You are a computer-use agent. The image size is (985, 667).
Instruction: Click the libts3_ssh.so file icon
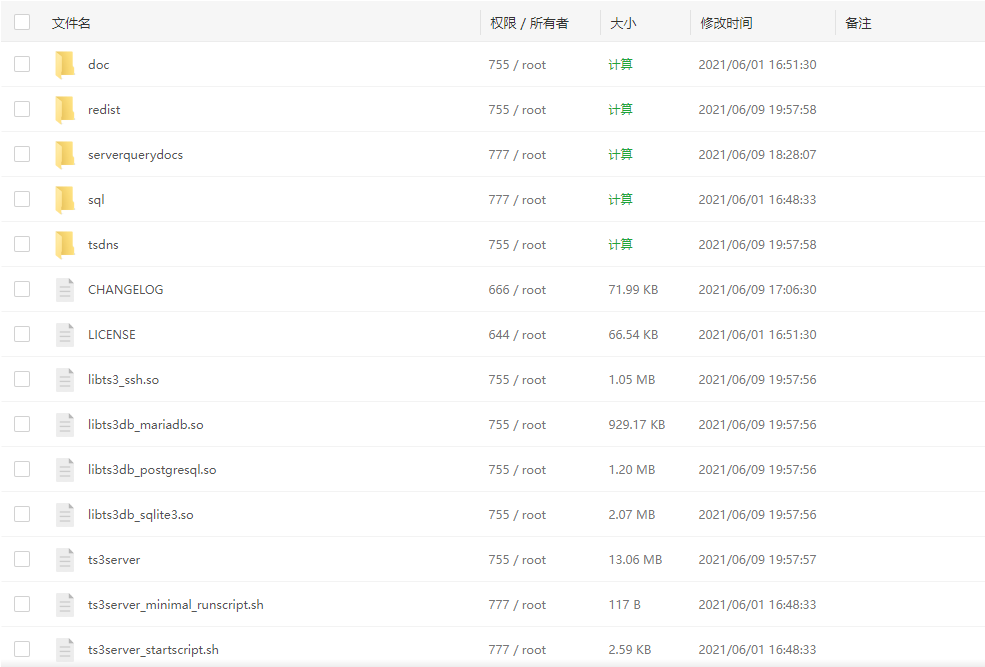pos(65,380)
